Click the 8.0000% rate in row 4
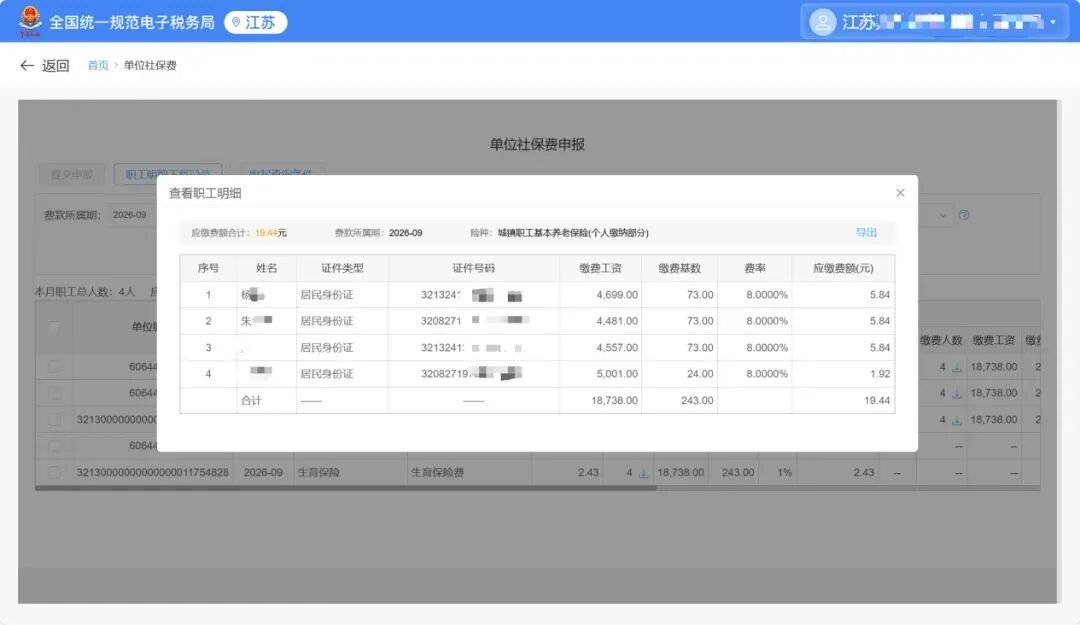This screenshot has width=1080, height=625. point(767,374)
